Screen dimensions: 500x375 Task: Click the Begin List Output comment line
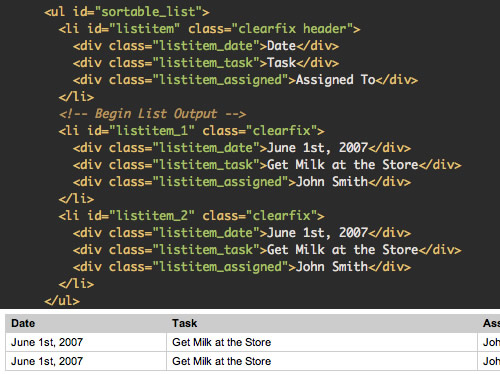click(x=153, y=114)
